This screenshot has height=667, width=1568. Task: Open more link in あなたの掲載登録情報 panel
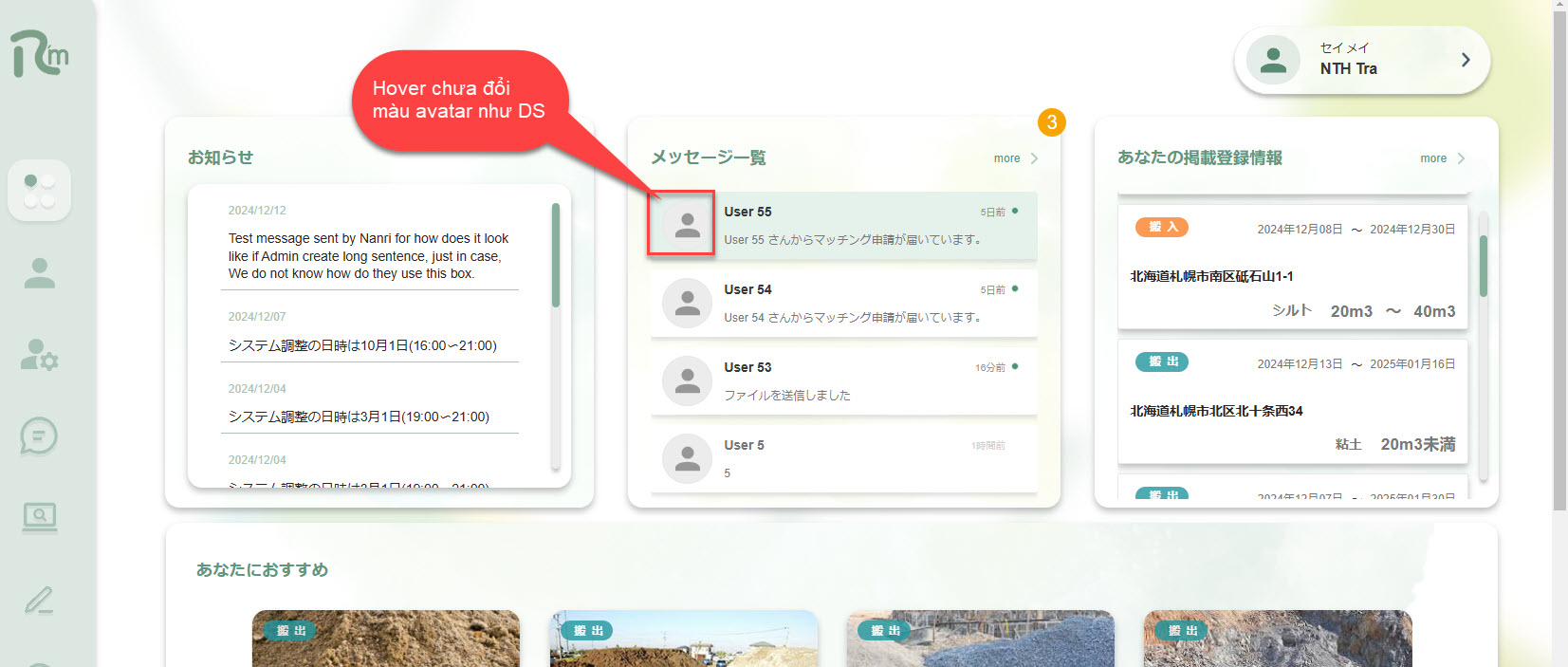coord(1432,158)
